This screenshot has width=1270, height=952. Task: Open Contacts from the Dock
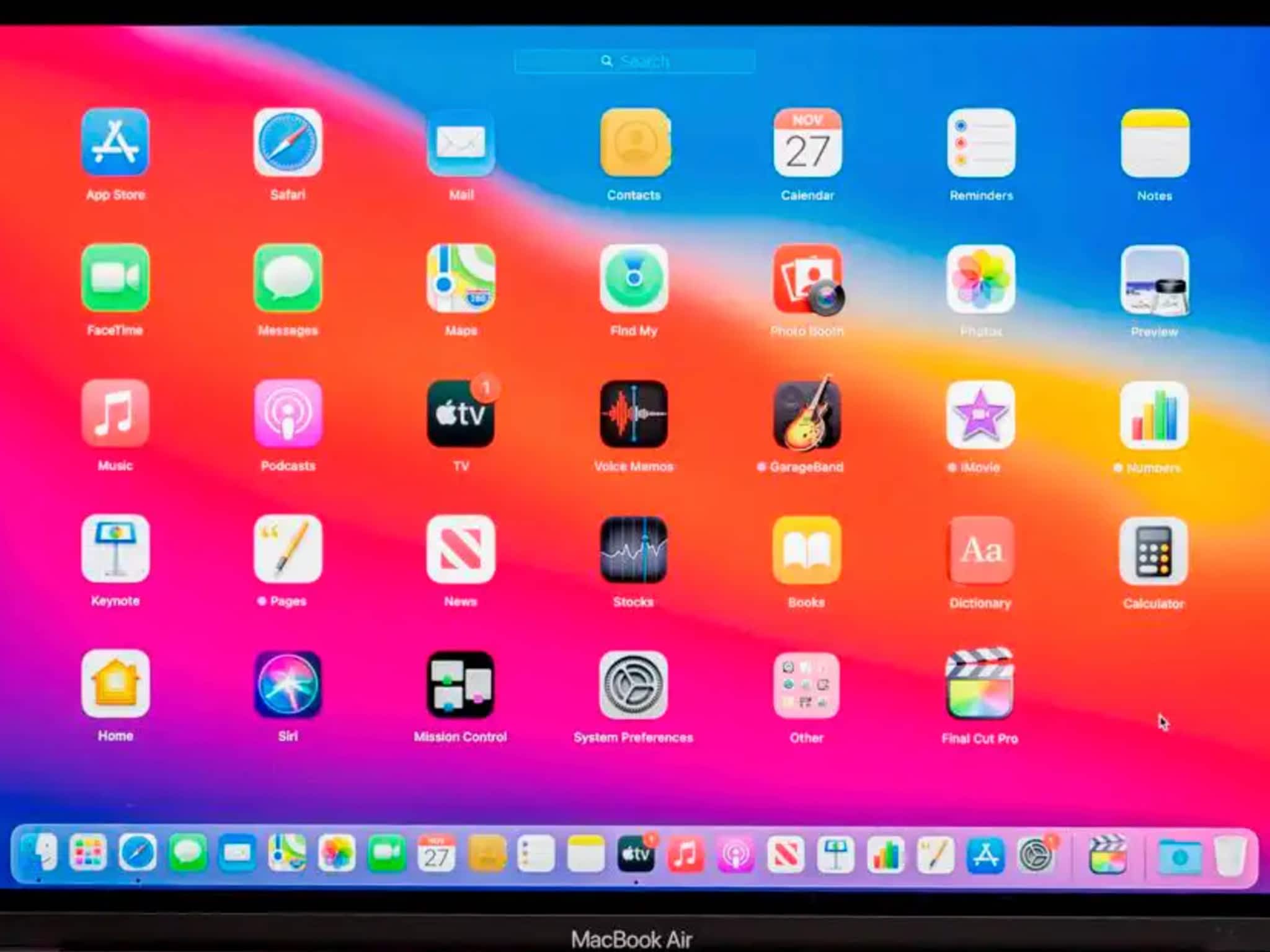click(x=486, y=854)
